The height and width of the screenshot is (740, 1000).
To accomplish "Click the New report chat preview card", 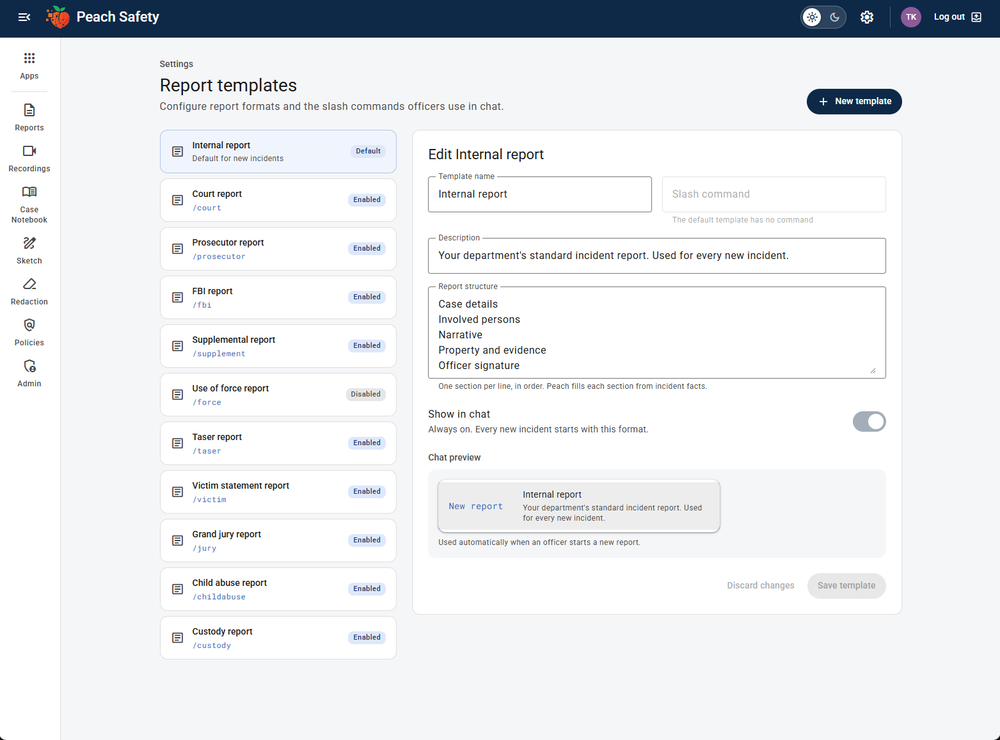I will 579,506.
